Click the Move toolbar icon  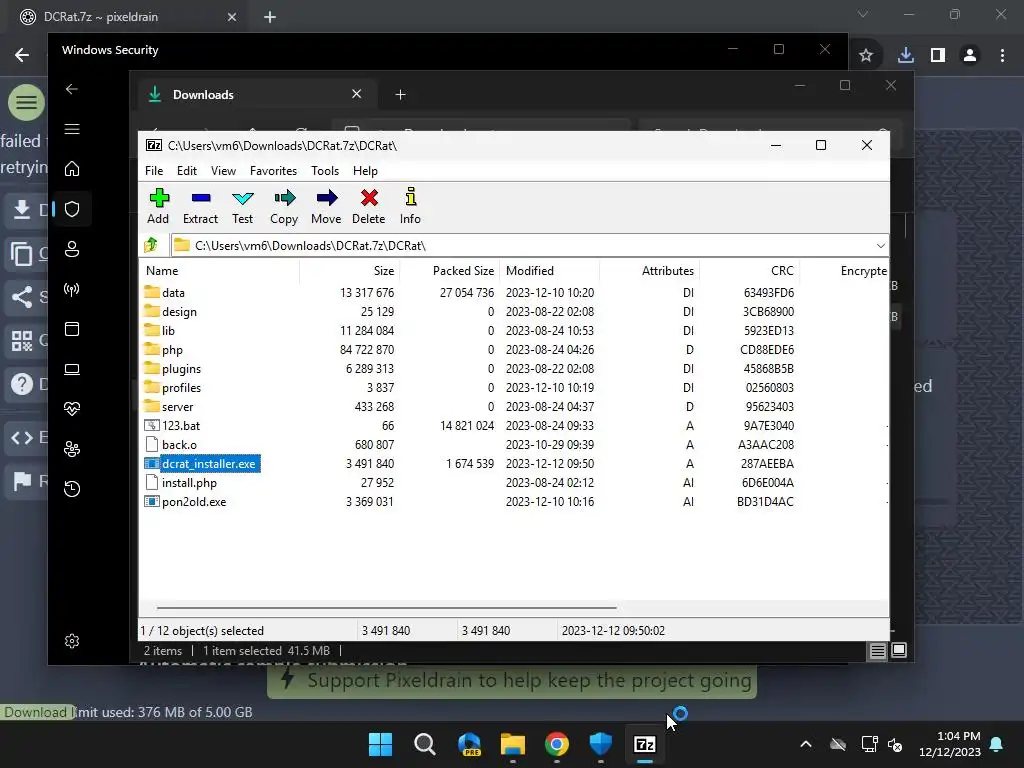click(x=326, y=206)
